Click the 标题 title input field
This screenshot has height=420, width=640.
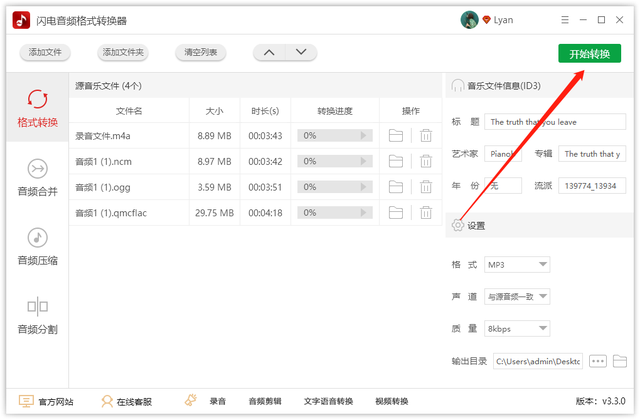pos(555,122)
